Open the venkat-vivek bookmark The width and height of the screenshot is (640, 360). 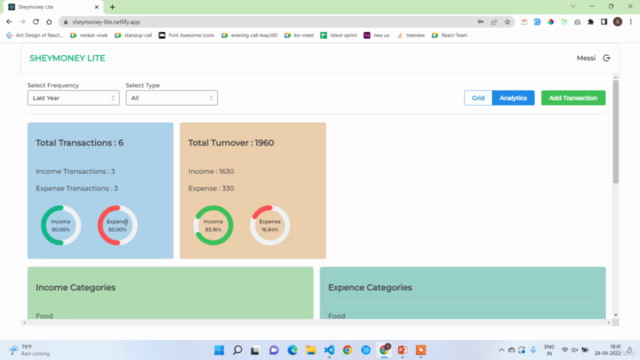point(89,36)
